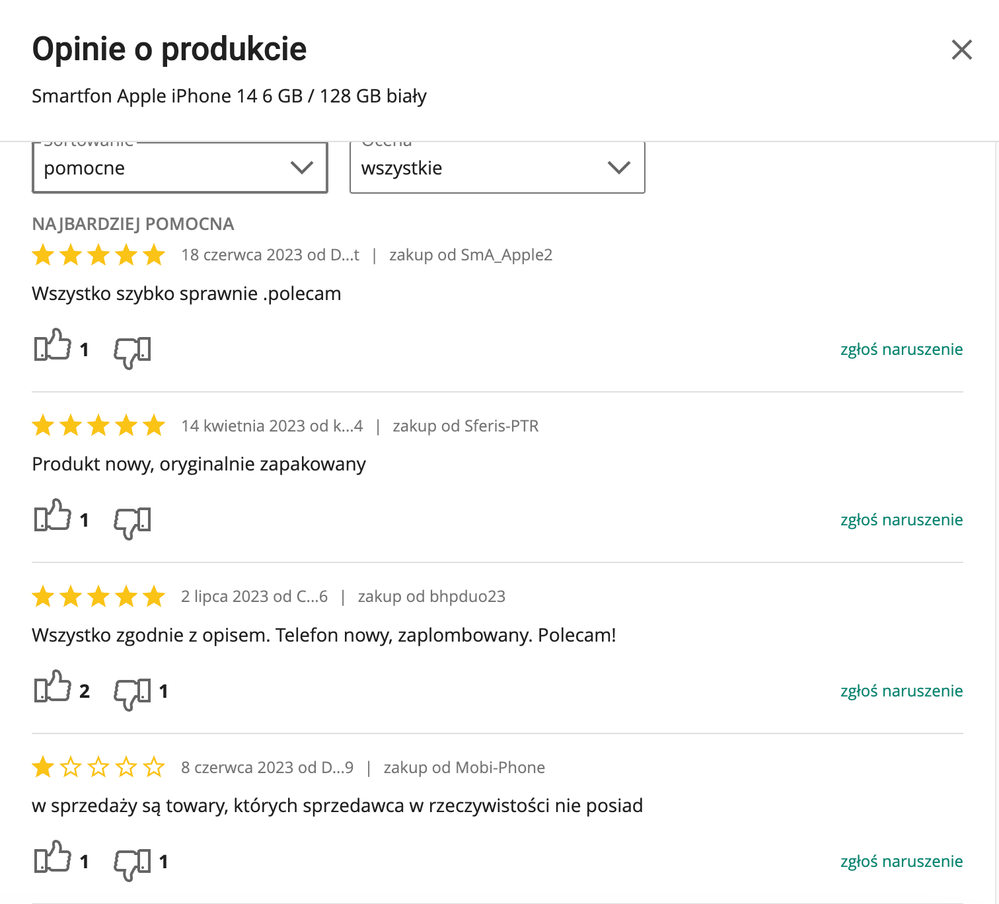Like the "Wszystko szybko sprawnie" review
The height and width of the screenshot is (904, 999).
(x=52, y=345)
